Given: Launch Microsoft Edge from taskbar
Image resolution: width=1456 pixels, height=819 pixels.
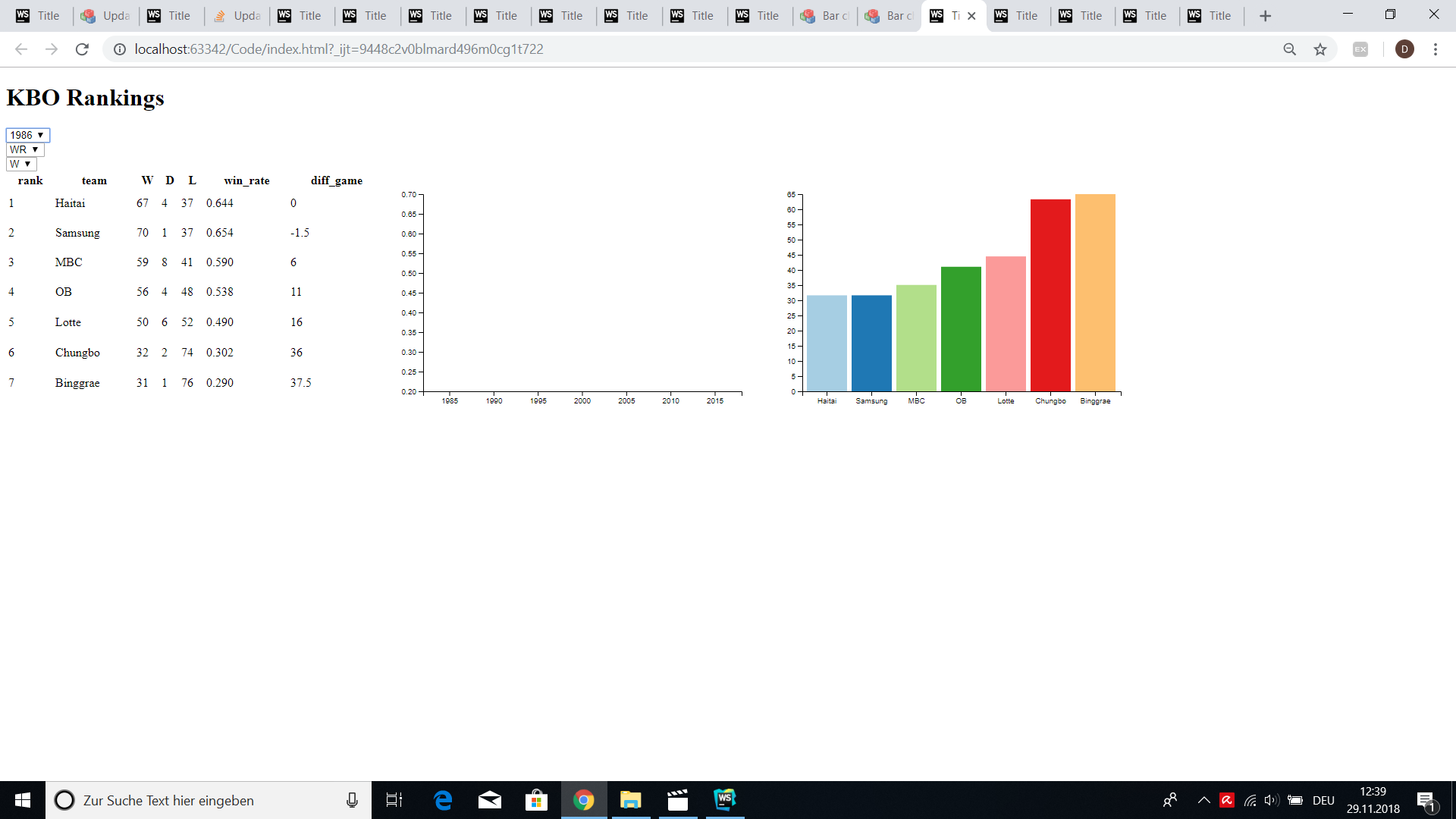Looking at the screenshot, I should click(443, 800).
